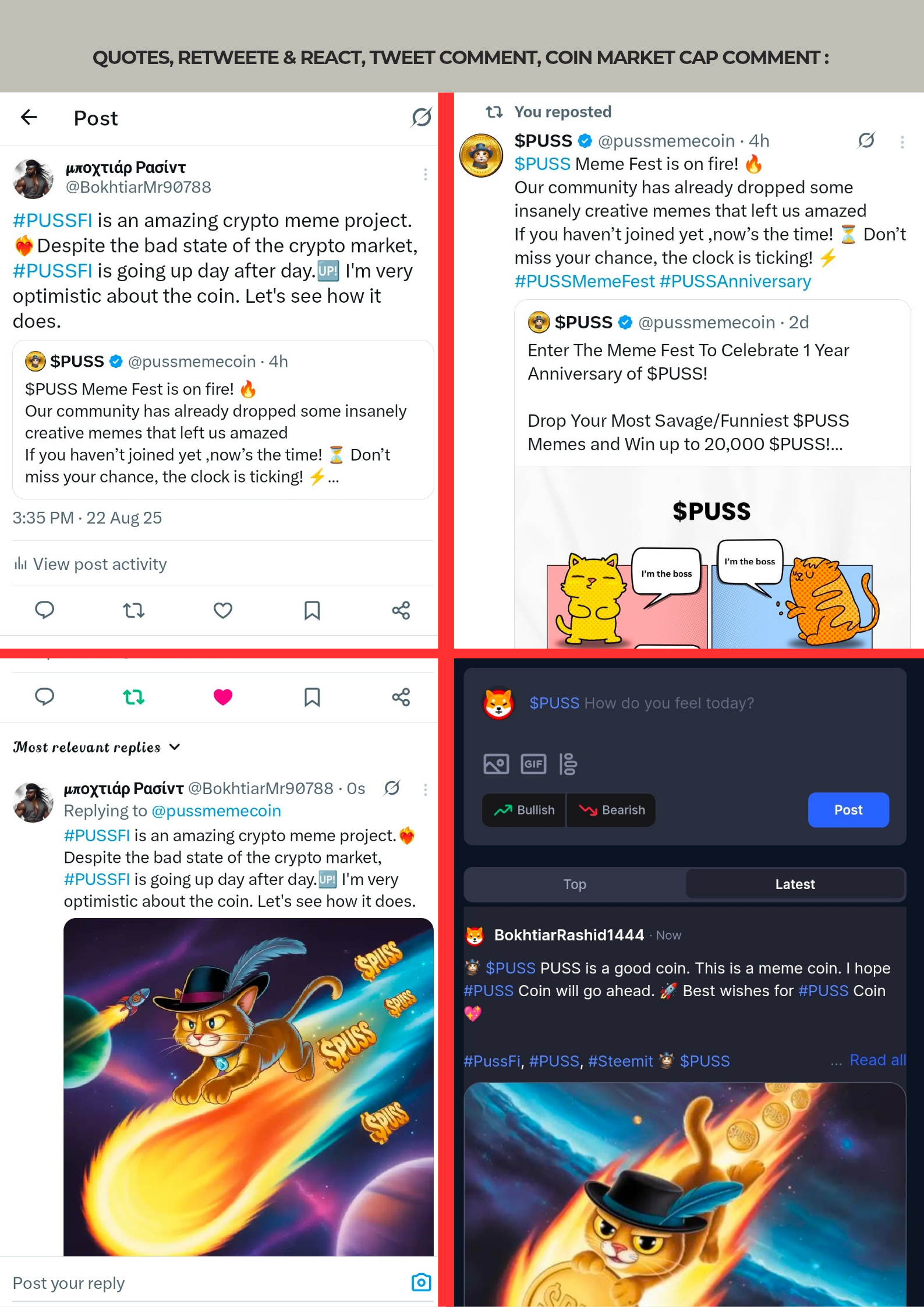Select the Latest tab
924x1307 pixels.
(x=795, y=884)
